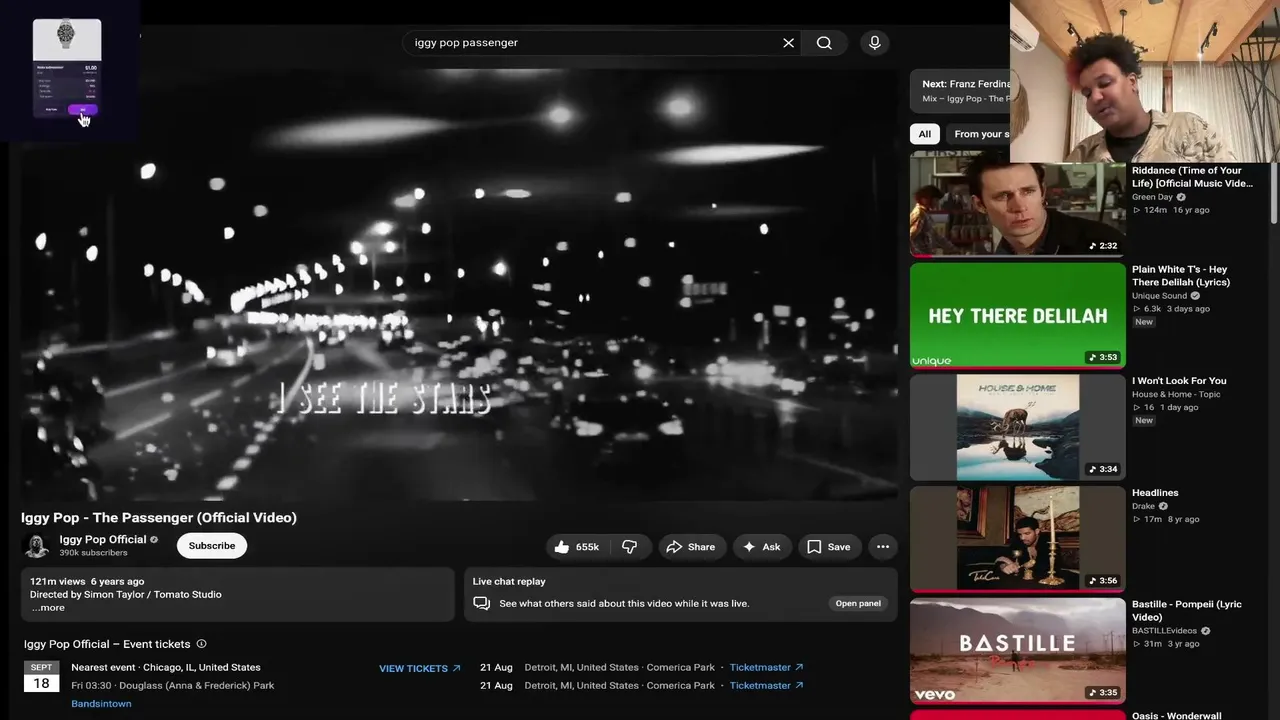Click the info icon next to Event tickets
The width and height of the screenshot is (1280, 720).
click(x=201, y=644)
